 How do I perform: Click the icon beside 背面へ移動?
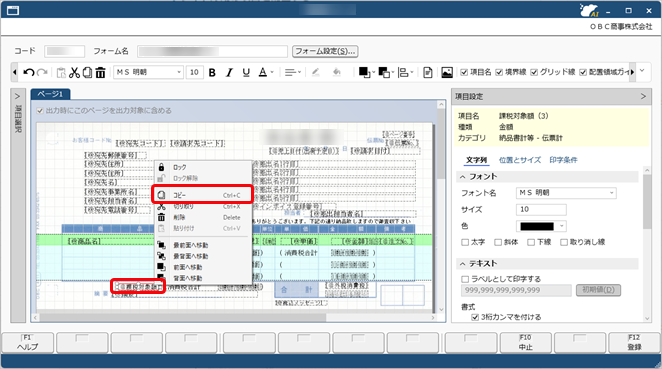pos(161,277)
